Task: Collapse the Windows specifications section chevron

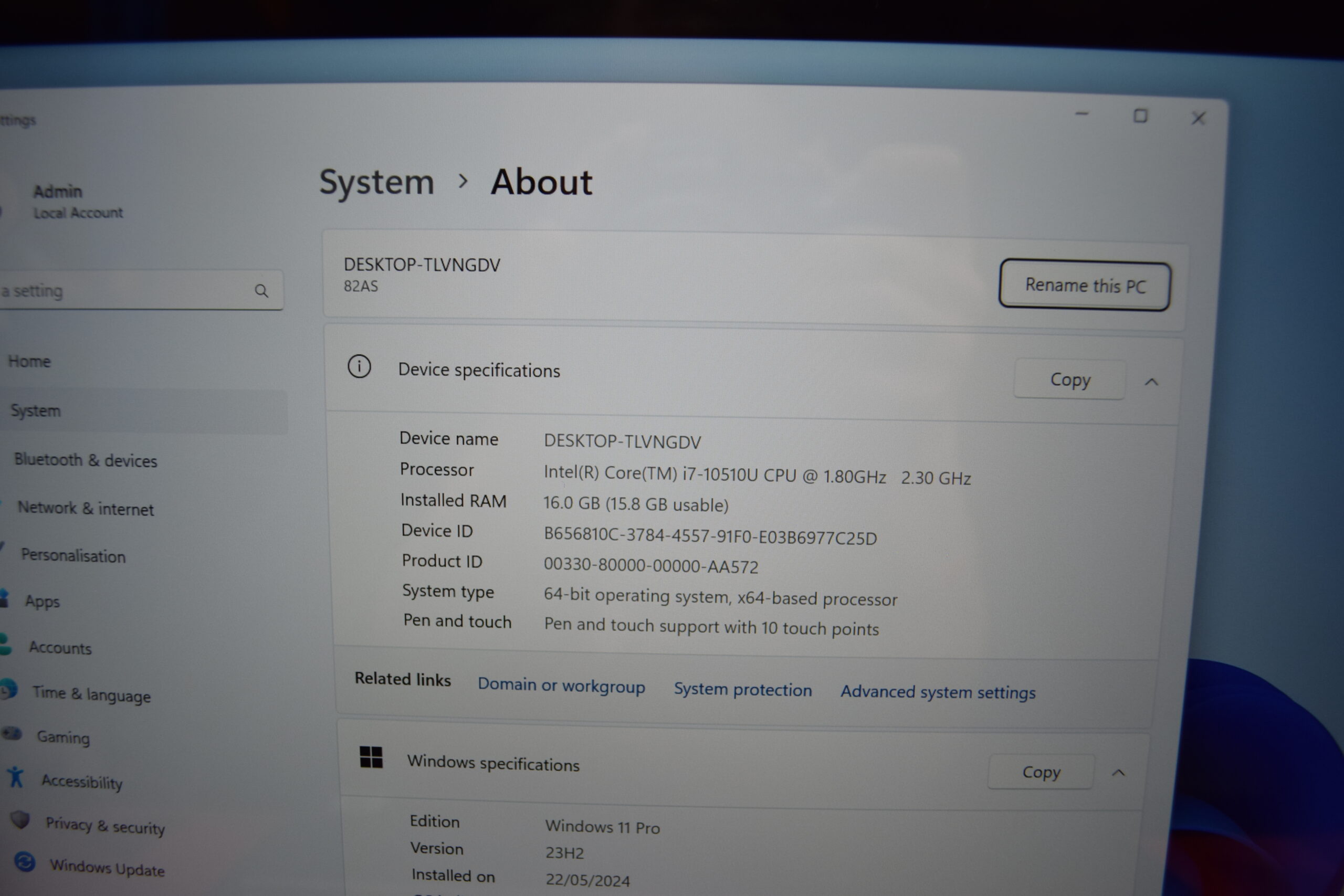Action: click(1118, 773)
